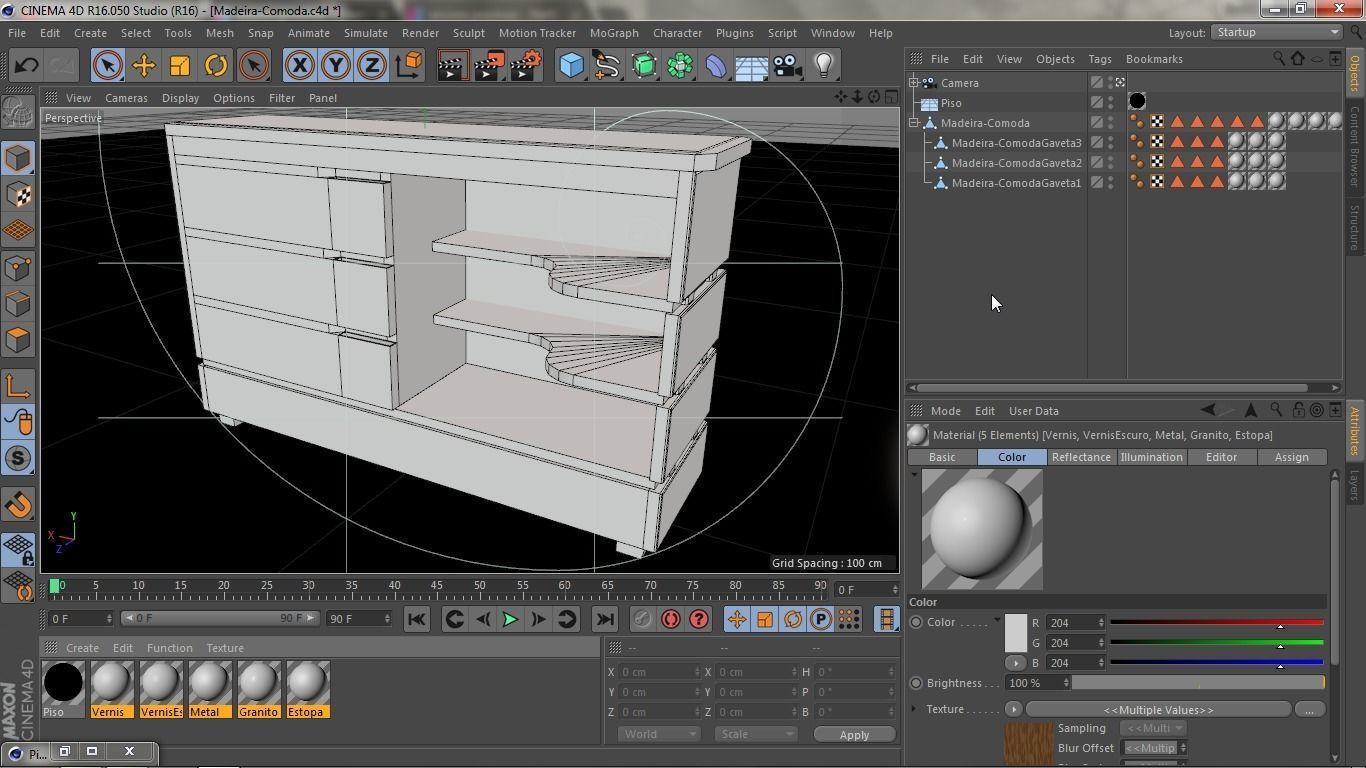Image resolution: width=1366 pixels, height=768 pixels.
Task: Click the S viewport solo icon
Action: tap(18, 459)
